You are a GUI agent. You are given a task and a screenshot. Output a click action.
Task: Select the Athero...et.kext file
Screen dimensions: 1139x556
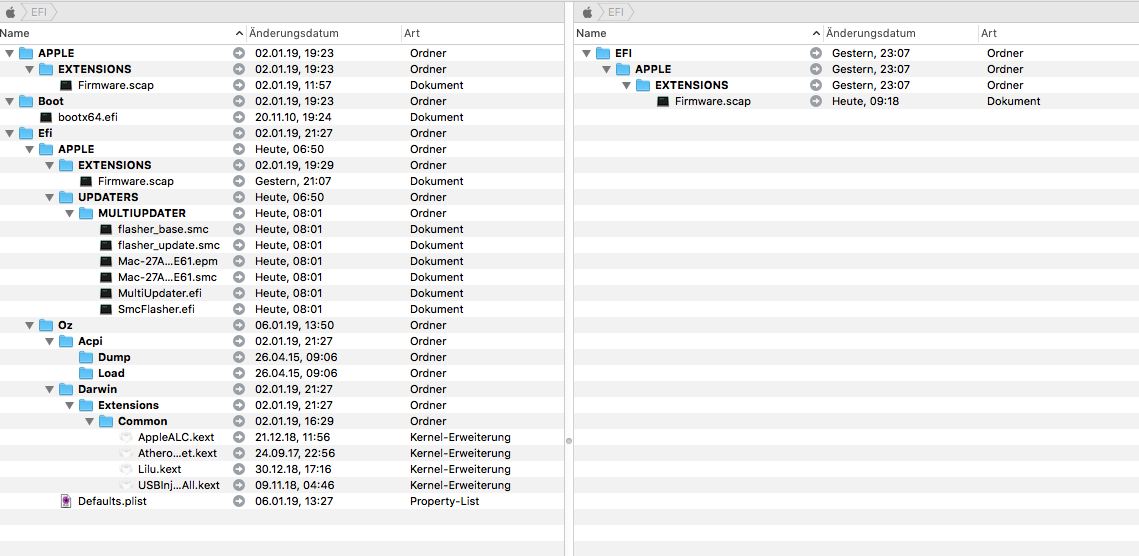point(177,453)
